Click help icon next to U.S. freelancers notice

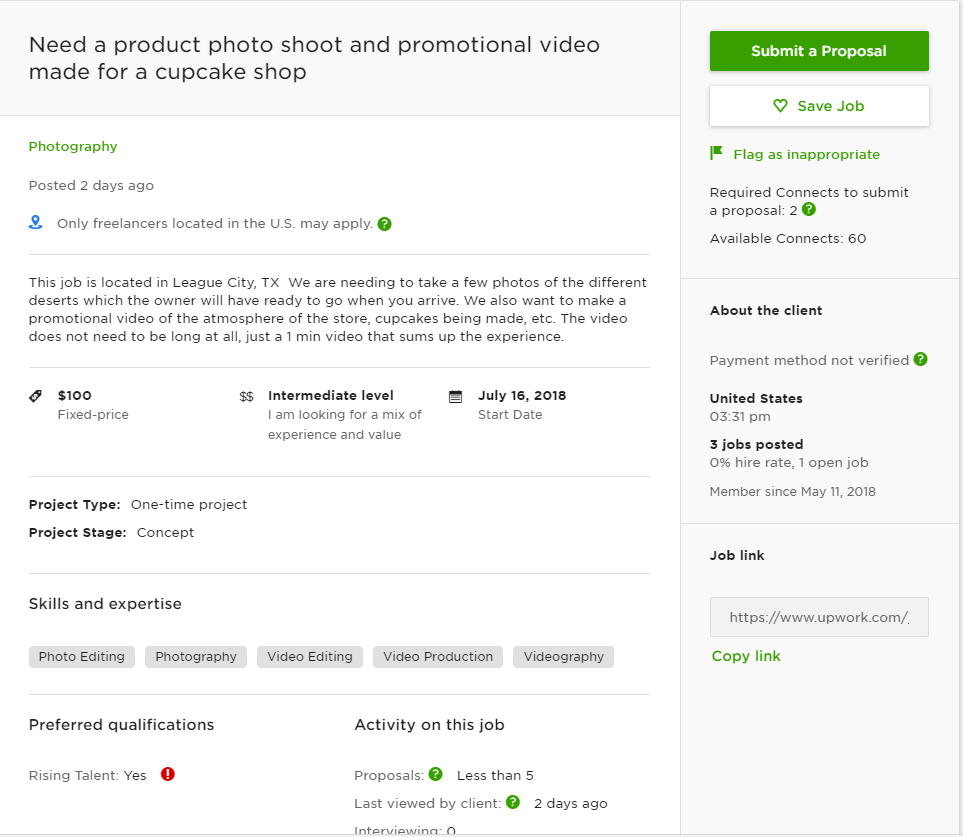(384, 224)
